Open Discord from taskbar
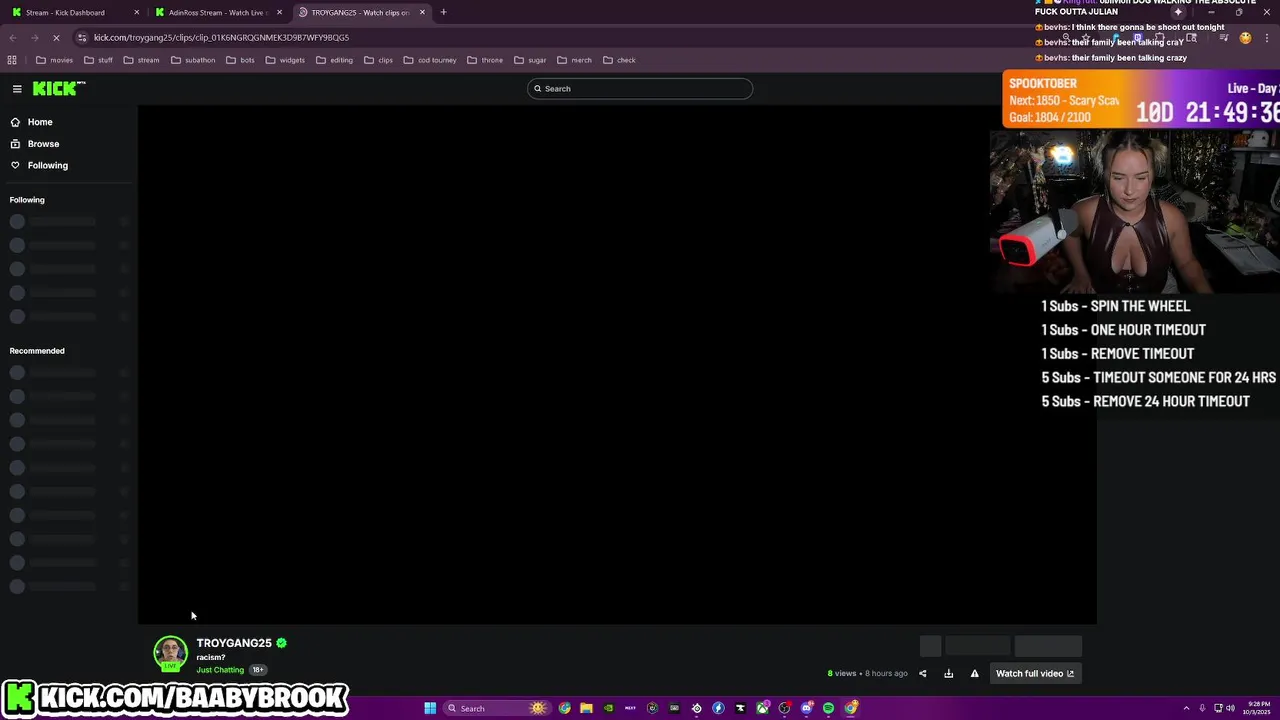Screen dimensions: 1280x720 click(806, 708)
